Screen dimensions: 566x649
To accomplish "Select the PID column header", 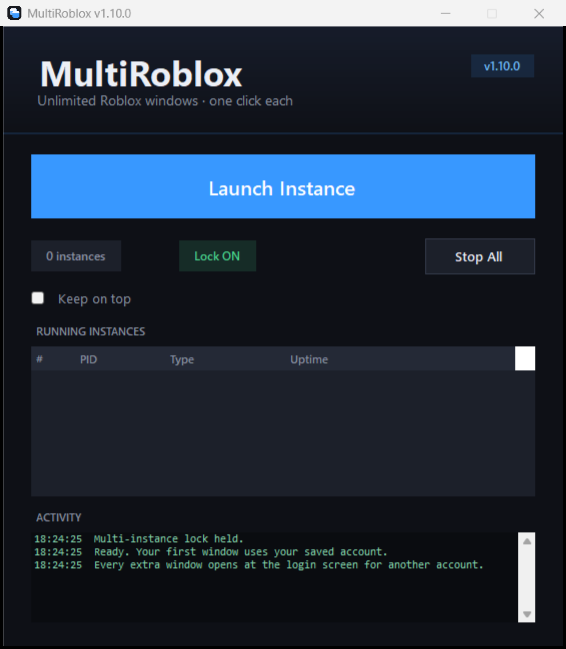I will pyautogui.click(x=88, y=359).
